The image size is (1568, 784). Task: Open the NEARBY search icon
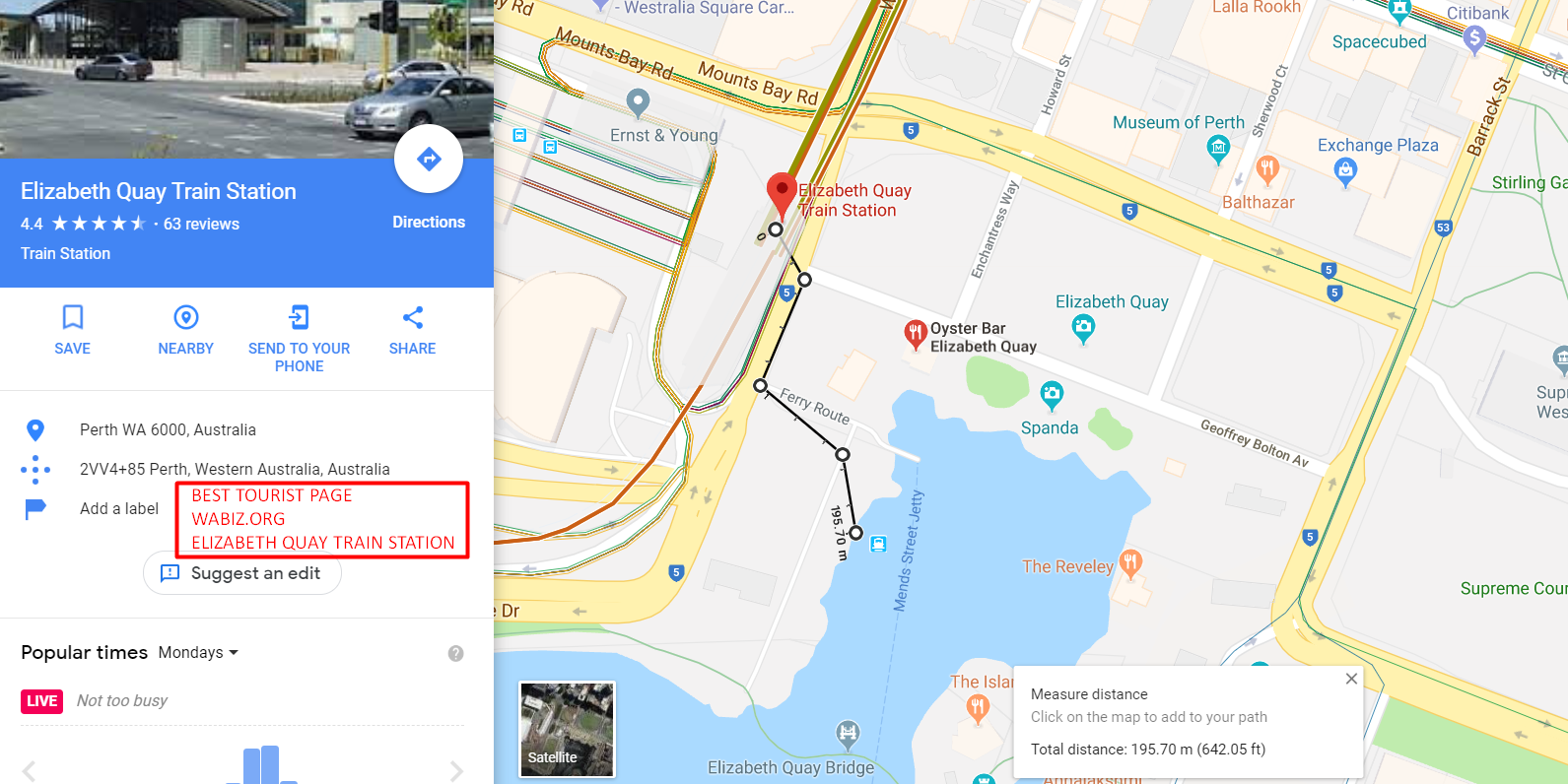click(x=186, y=317)
